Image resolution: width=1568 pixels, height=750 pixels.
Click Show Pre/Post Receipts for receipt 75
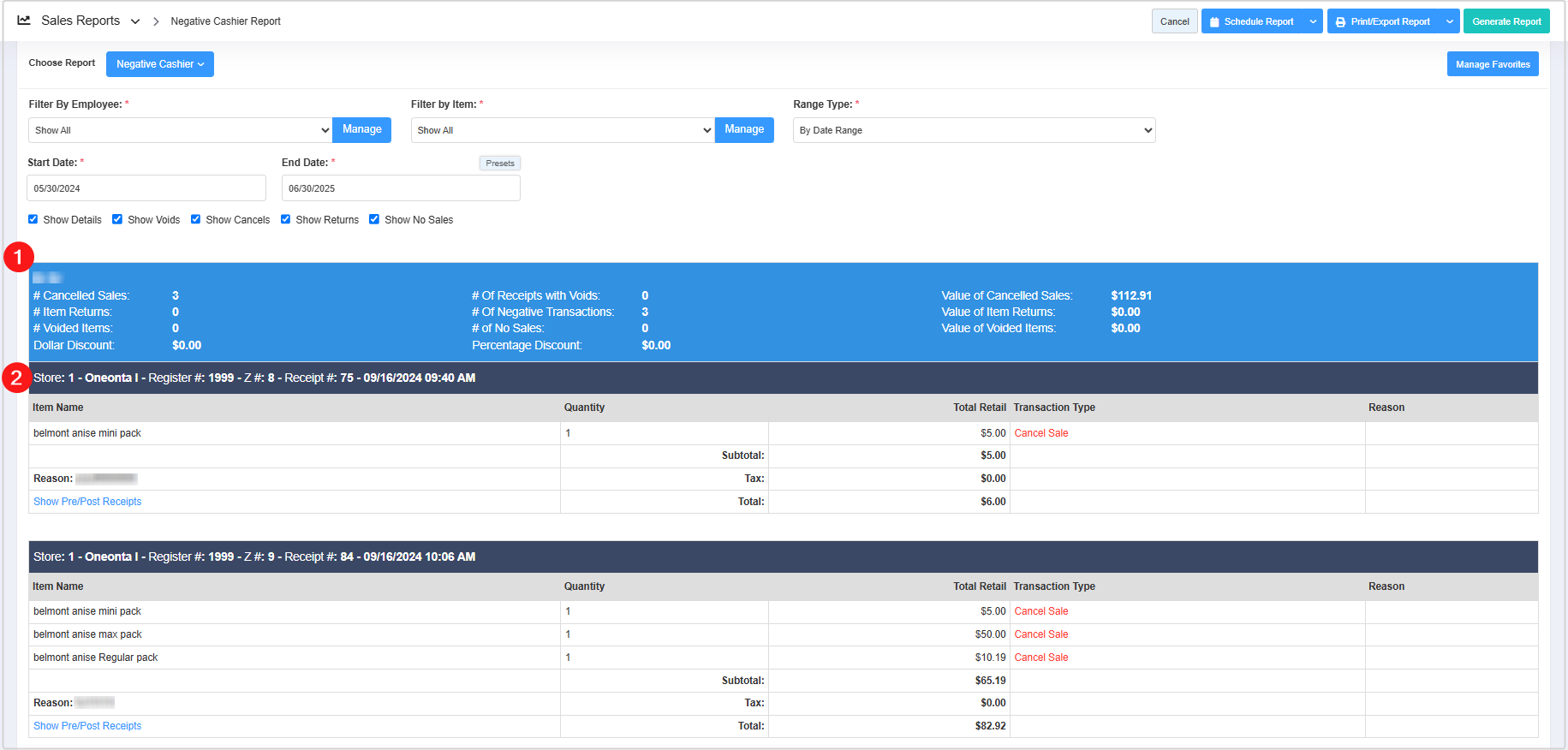click(x=87, y=502)
